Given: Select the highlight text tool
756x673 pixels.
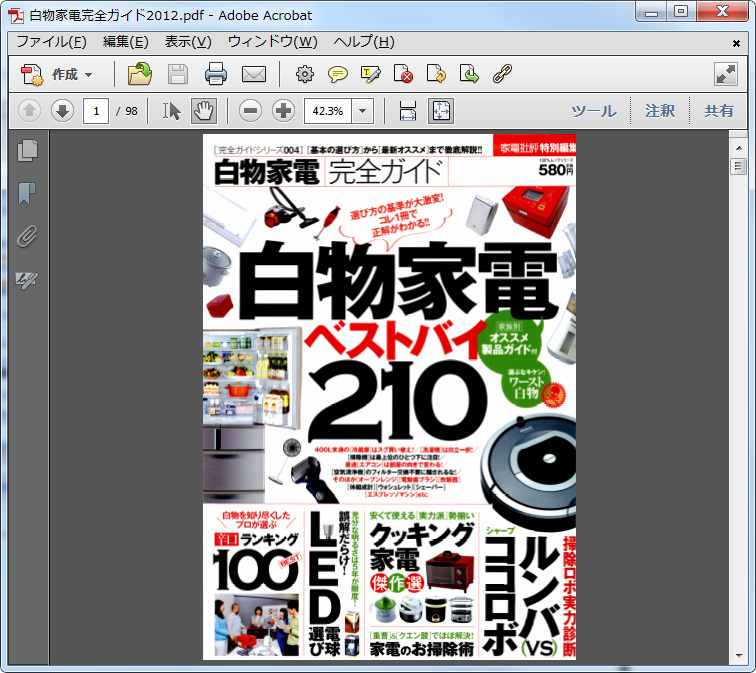Looking at the screenshot, I should [371, 74].
